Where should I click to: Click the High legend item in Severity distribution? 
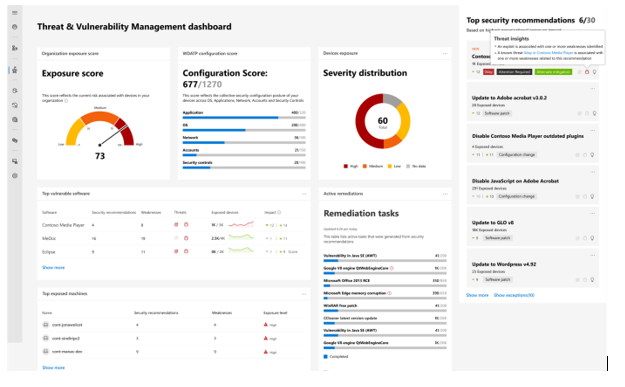point(351,166)
